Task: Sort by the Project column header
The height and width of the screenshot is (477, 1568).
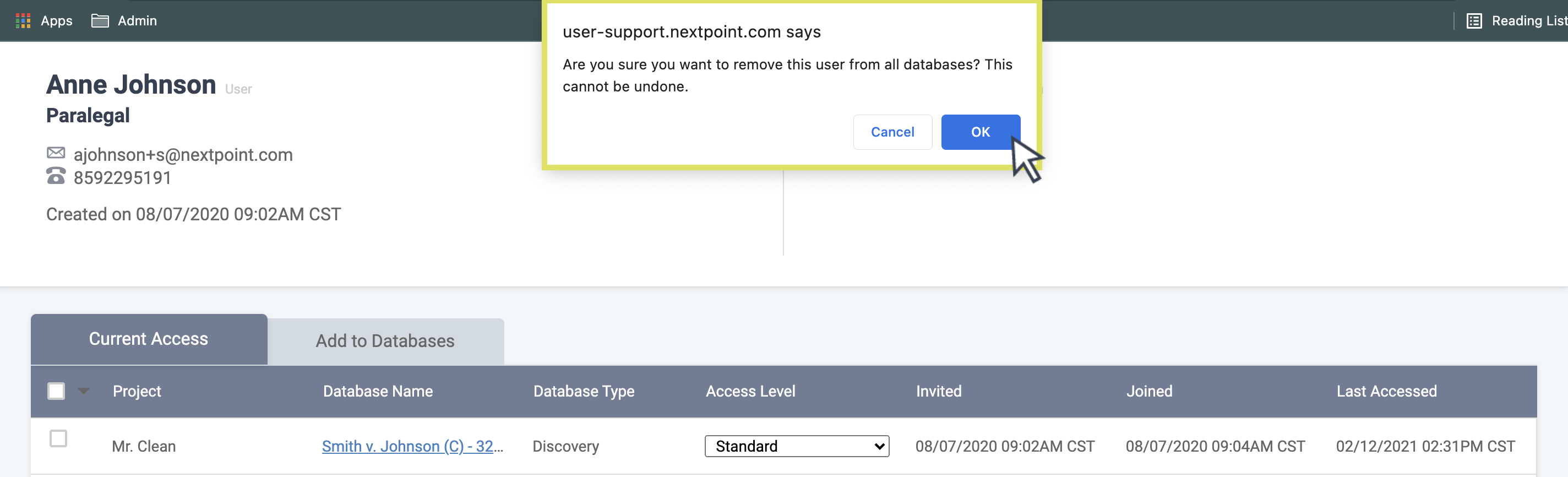Action: 137,391
